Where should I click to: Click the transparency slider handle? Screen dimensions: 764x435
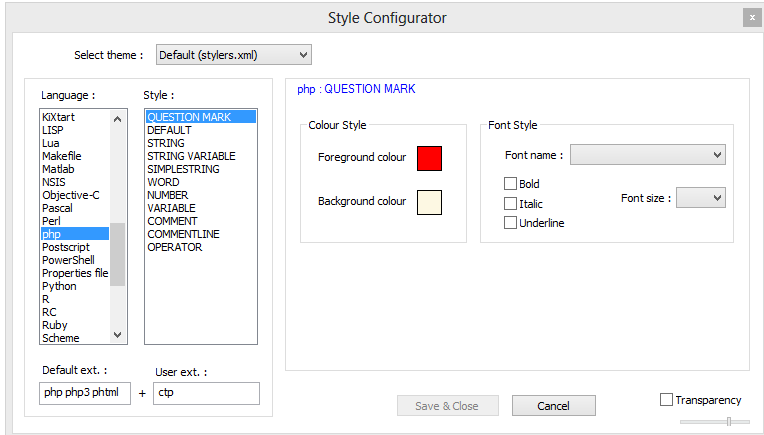[729, 421]
